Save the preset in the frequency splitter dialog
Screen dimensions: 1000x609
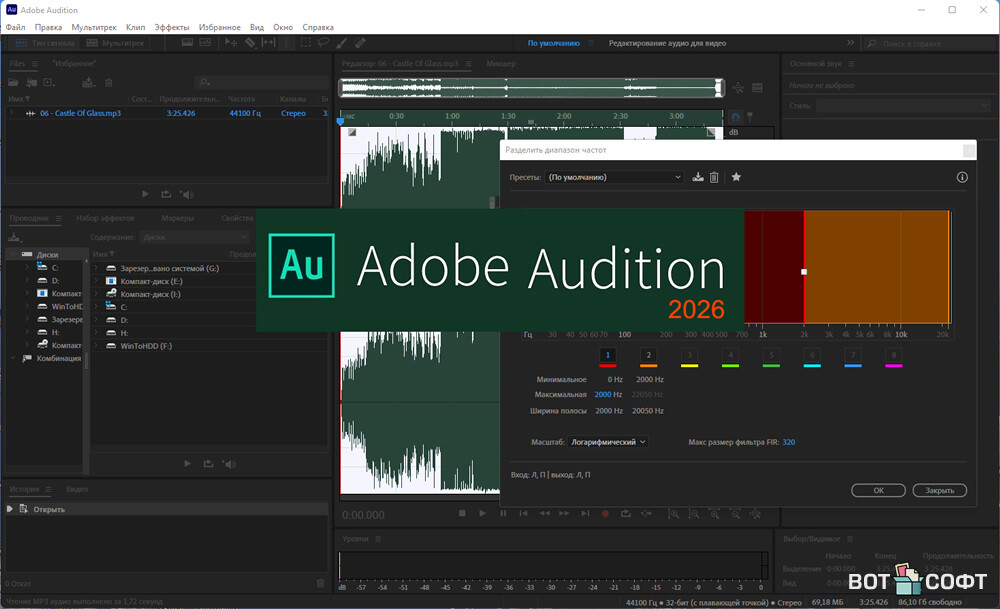[698, 177]
